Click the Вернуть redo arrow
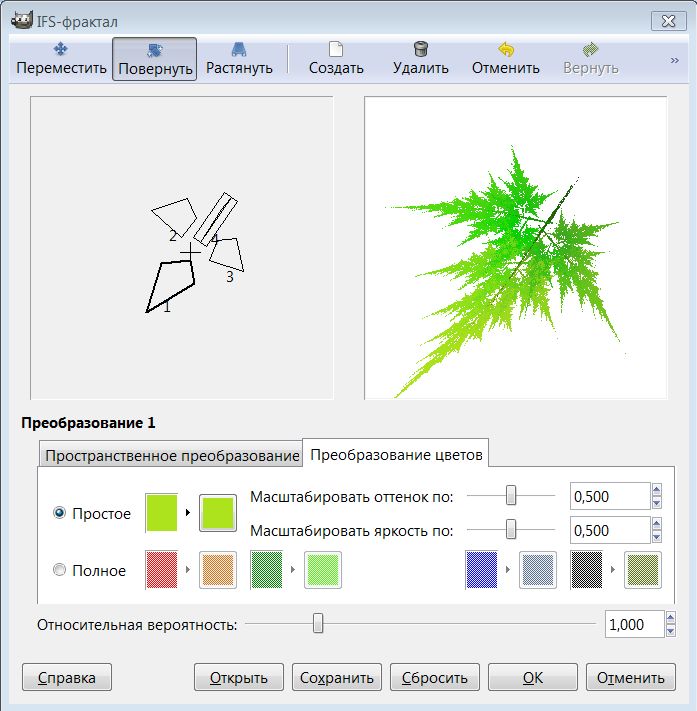697x711 pixels. 590,59
